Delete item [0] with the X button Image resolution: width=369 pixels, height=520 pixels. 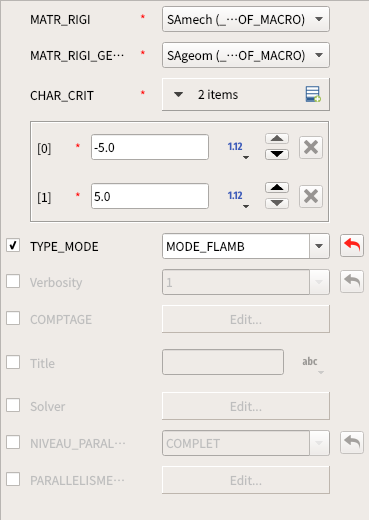311,147
